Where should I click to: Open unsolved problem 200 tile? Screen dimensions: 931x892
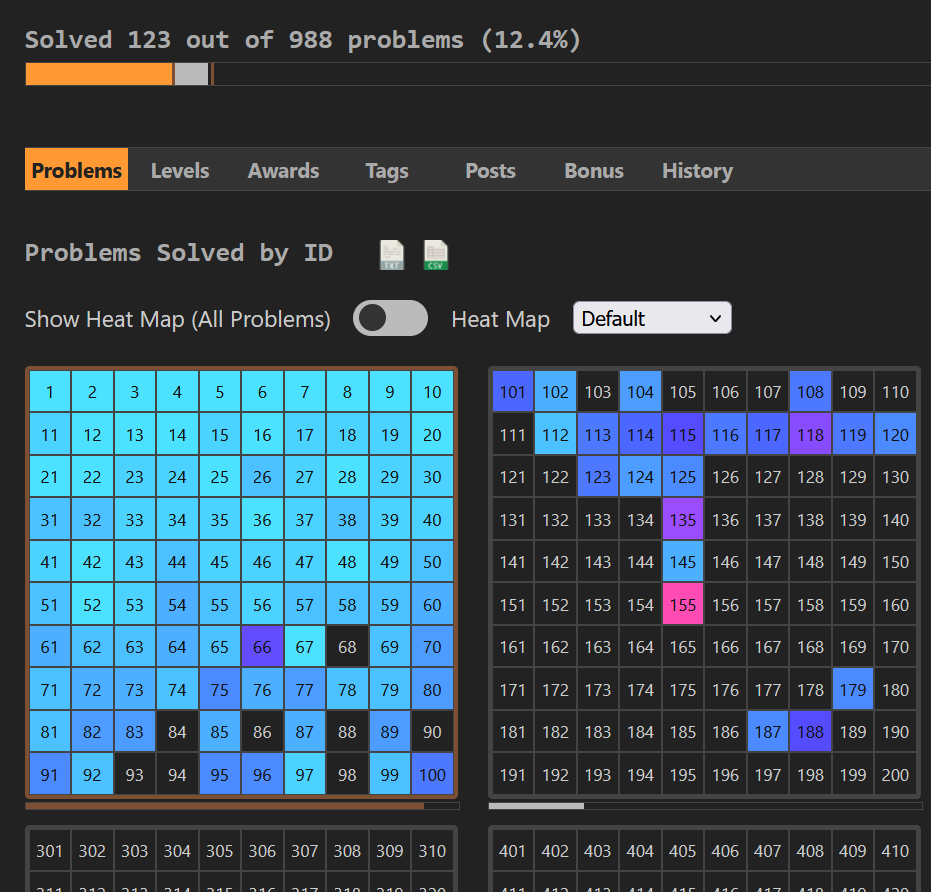point(895,775)
